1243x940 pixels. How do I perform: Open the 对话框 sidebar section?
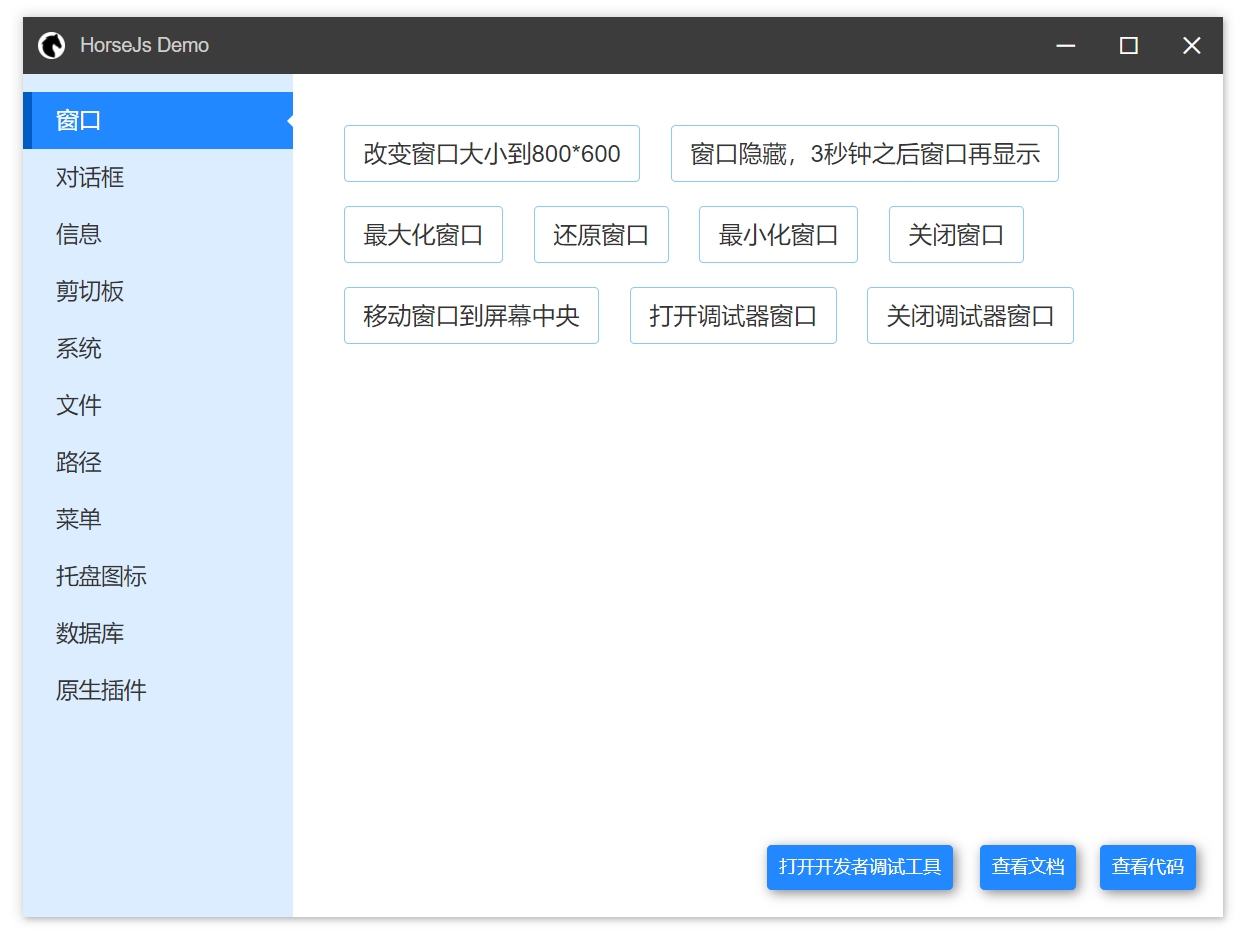(158, 178)
